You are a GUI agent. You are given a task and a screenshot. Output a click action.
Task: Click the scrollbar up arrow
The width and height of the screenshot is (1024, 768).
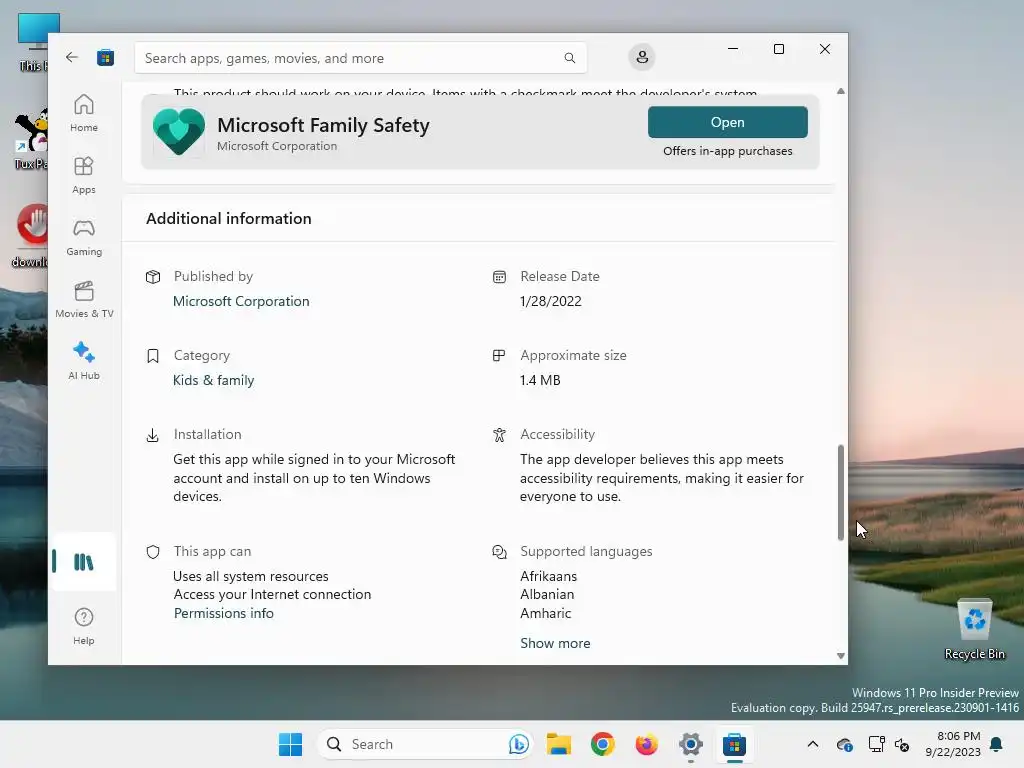pyautogui.click(x=840, y=91)
